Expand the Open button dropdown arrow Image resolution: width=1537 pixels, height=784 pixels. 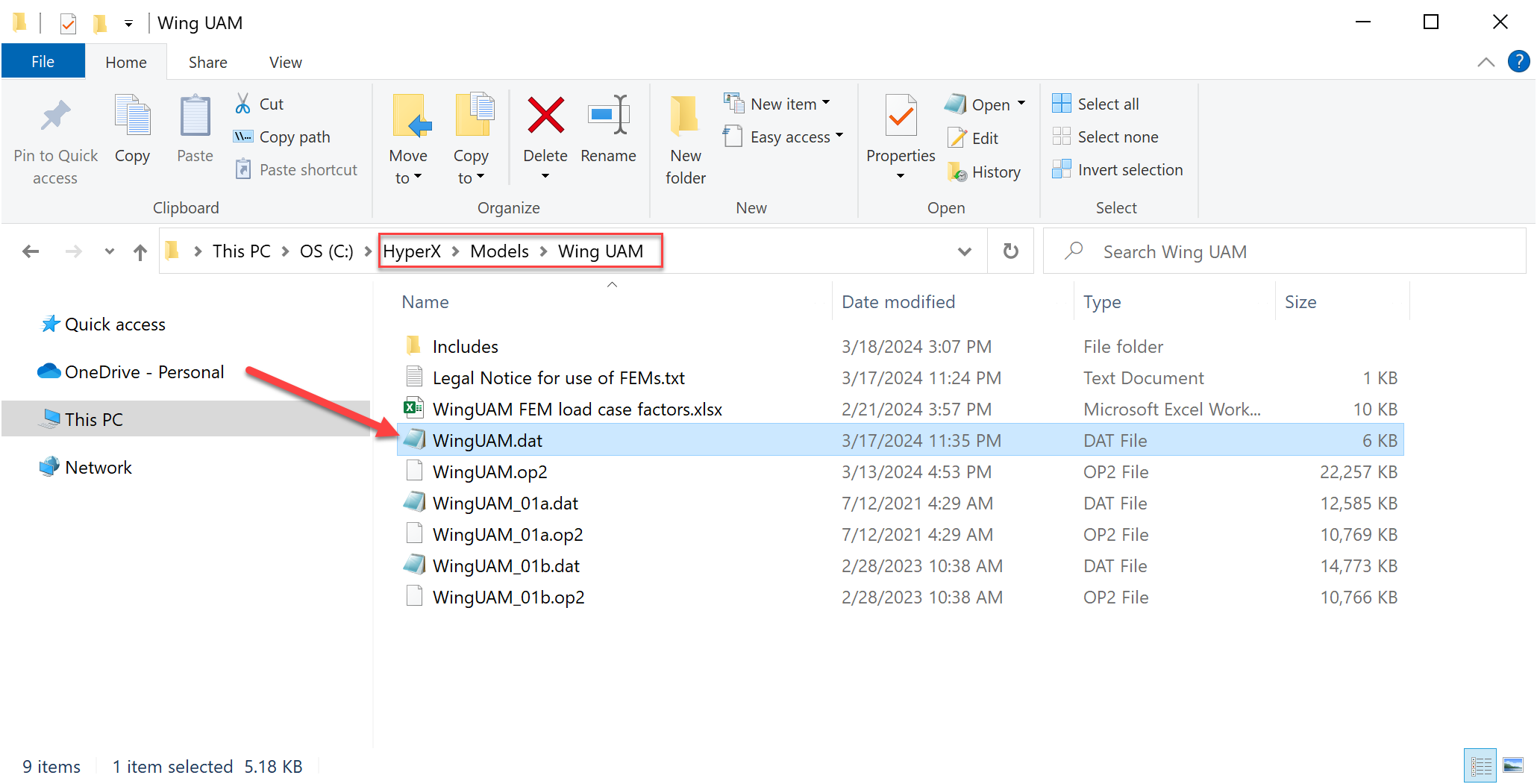(x=1021, y=104)
